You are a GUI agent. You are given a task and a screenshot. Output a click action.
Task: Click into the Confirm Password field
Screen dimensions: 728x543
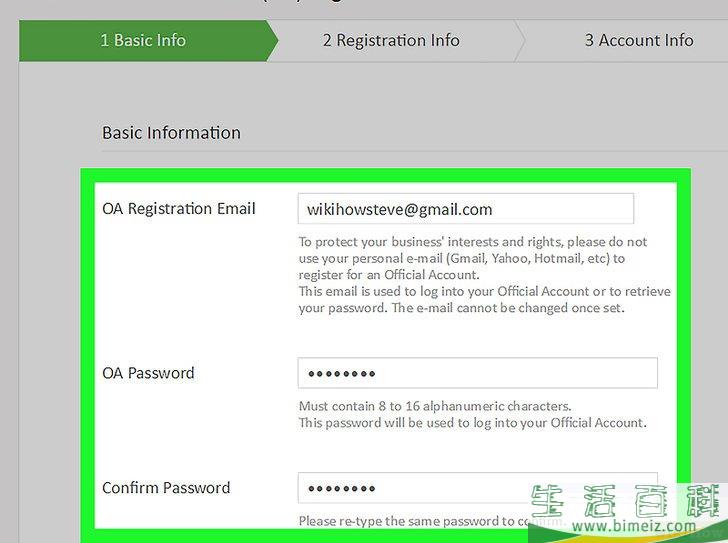coord(477,487)
